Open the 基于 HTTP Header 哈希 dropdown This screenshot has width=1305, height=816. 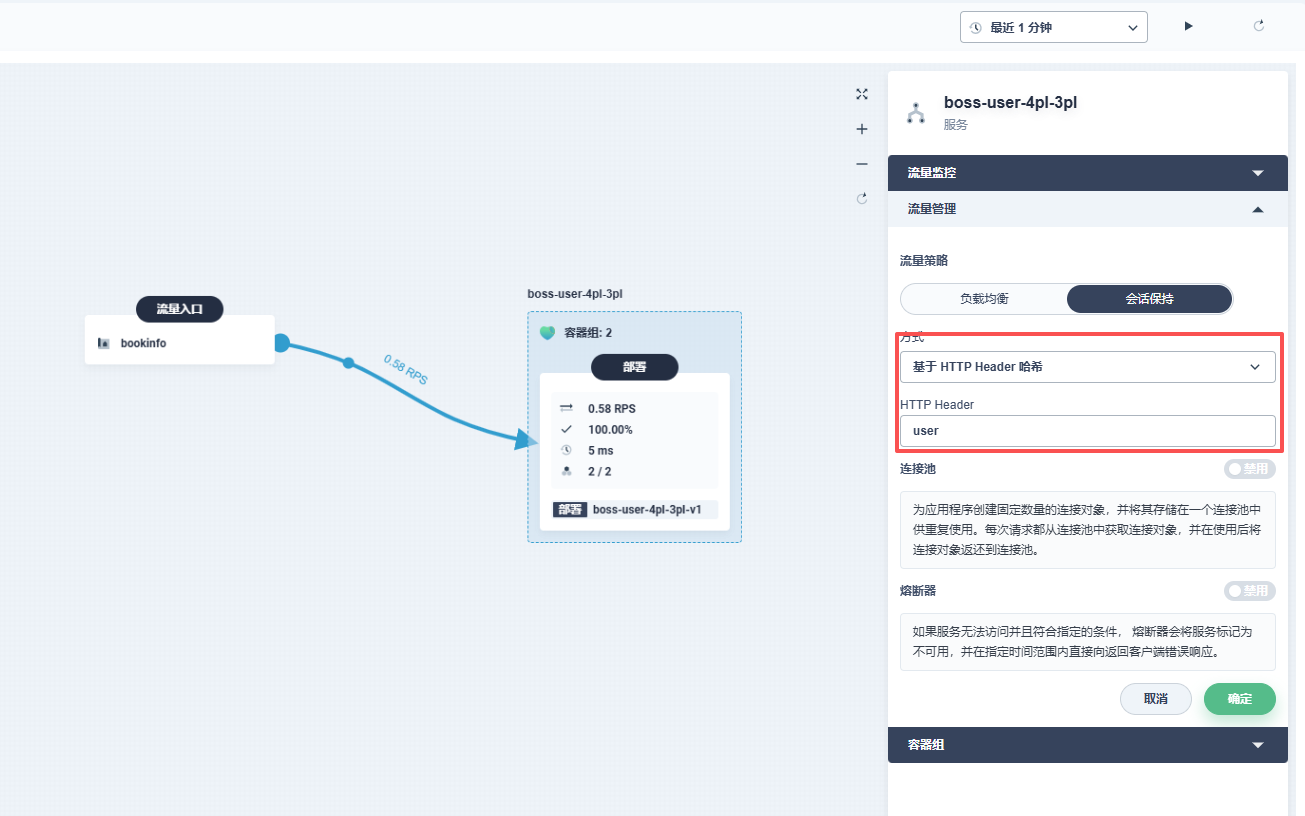[x=1087, y=367]
